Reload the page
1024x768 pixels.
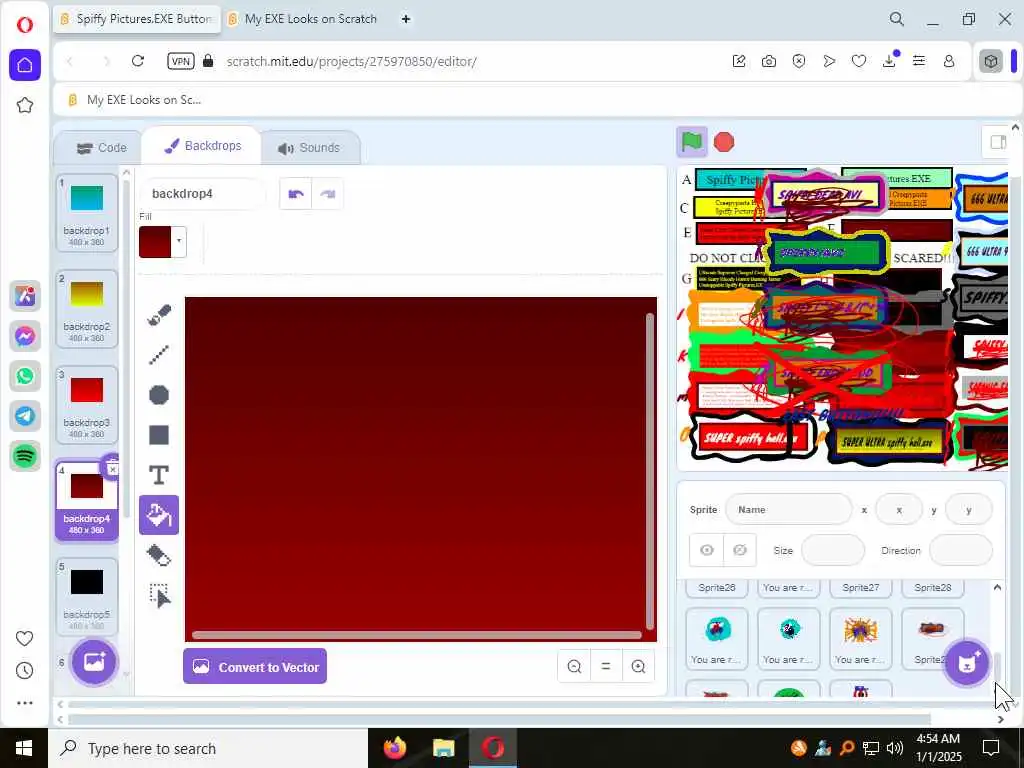[x=138, y=61]
